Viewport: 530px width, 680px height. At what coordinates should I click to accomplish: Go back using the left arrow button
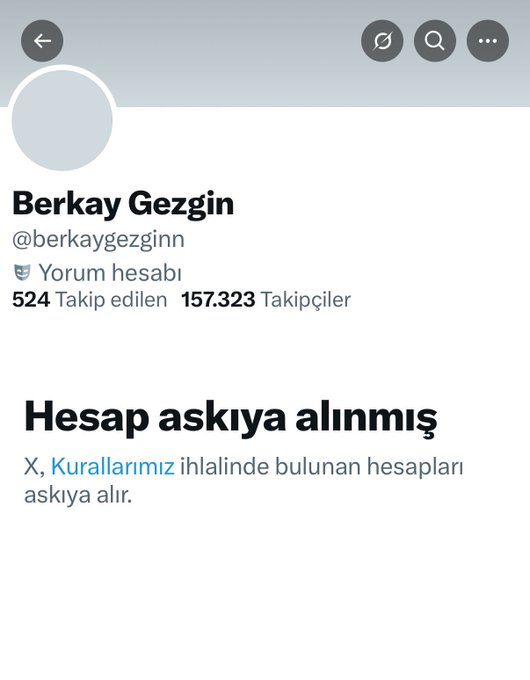click(x=42, y=41)
